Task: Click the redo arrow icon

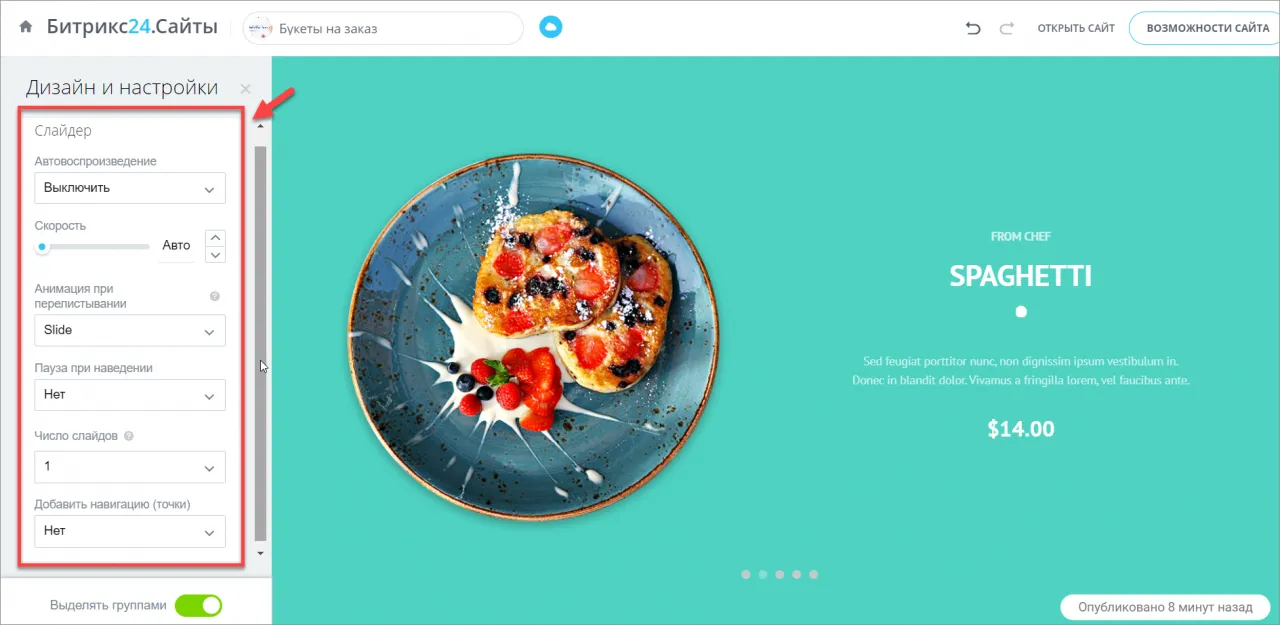Action: pyautogui.click(x=1006, y=28)
